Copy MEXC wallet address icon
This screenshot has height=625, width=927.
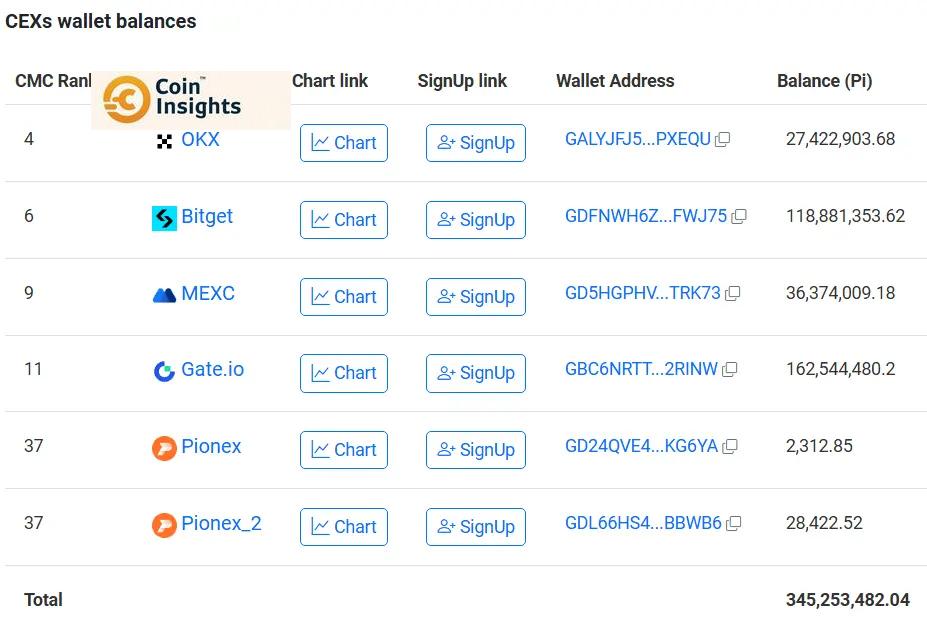click(x=732, y=293)
